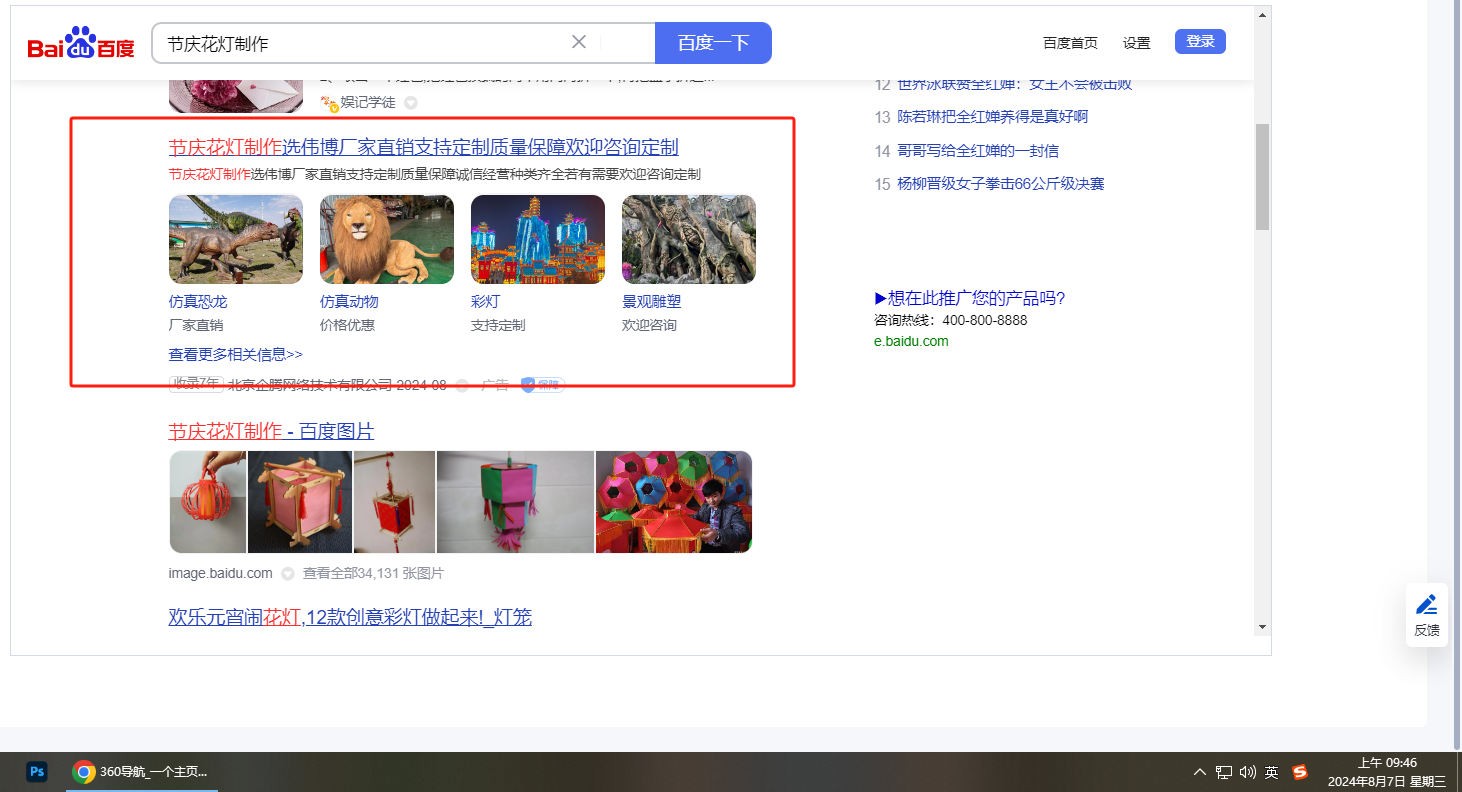Click the 支持定制 caption text

pyautogui.click(x=498, y=325)
